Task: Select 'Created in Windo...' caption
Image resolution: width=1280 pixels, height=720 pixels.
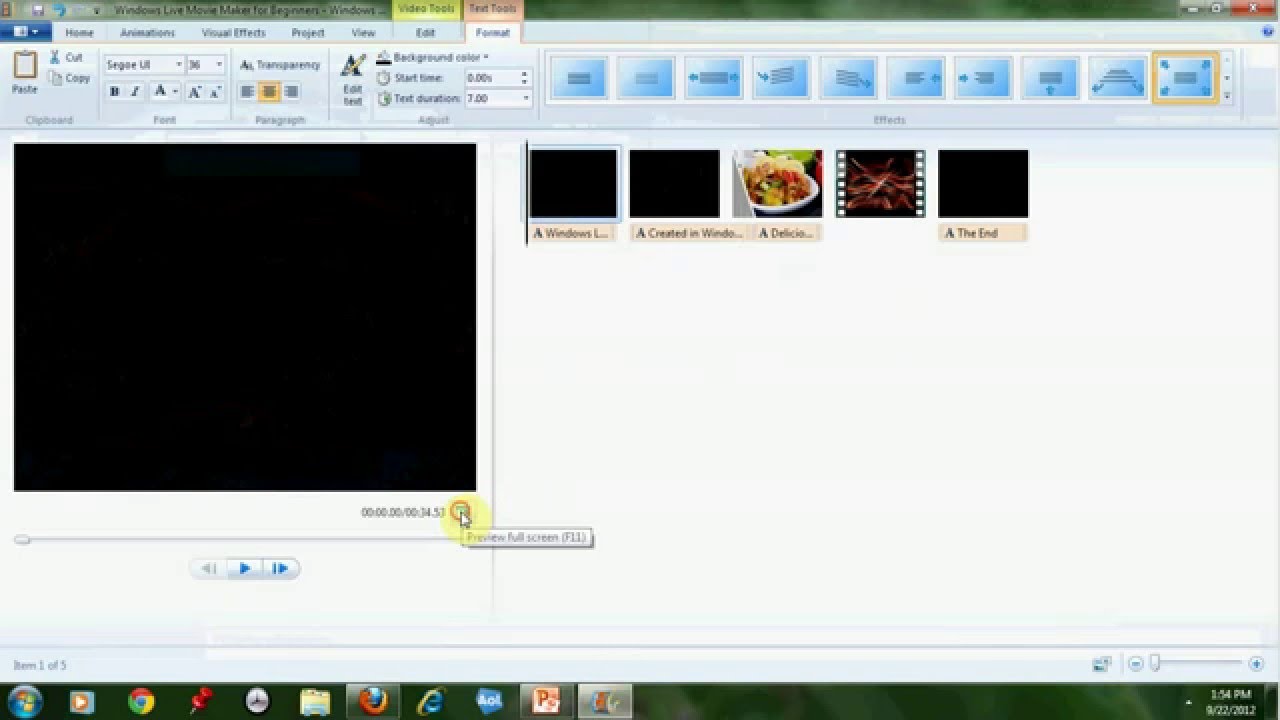Action: (x=688, y=233)
